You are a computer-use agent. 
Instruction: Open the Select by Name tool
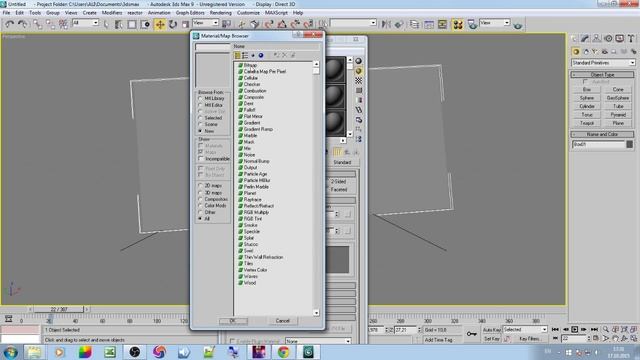coord(118,24)
